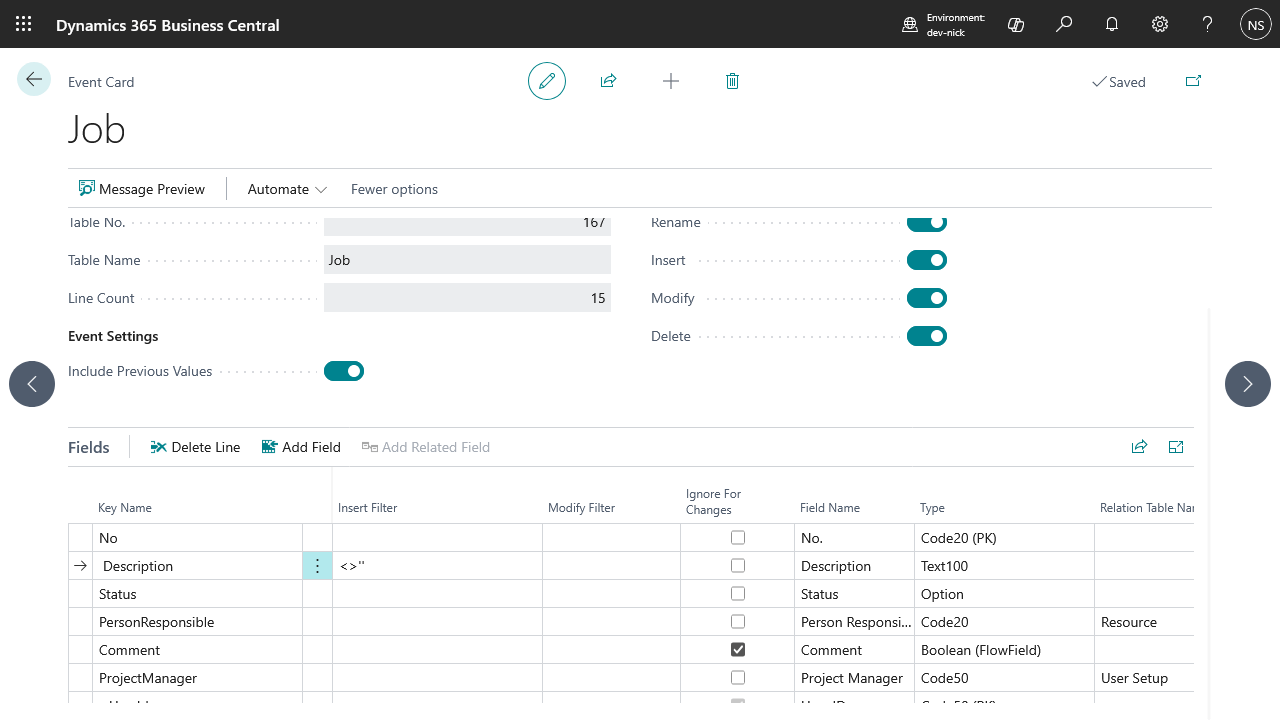Expand the Automate dropdown
The image size is (1280, 720).
tap(287, 189)
